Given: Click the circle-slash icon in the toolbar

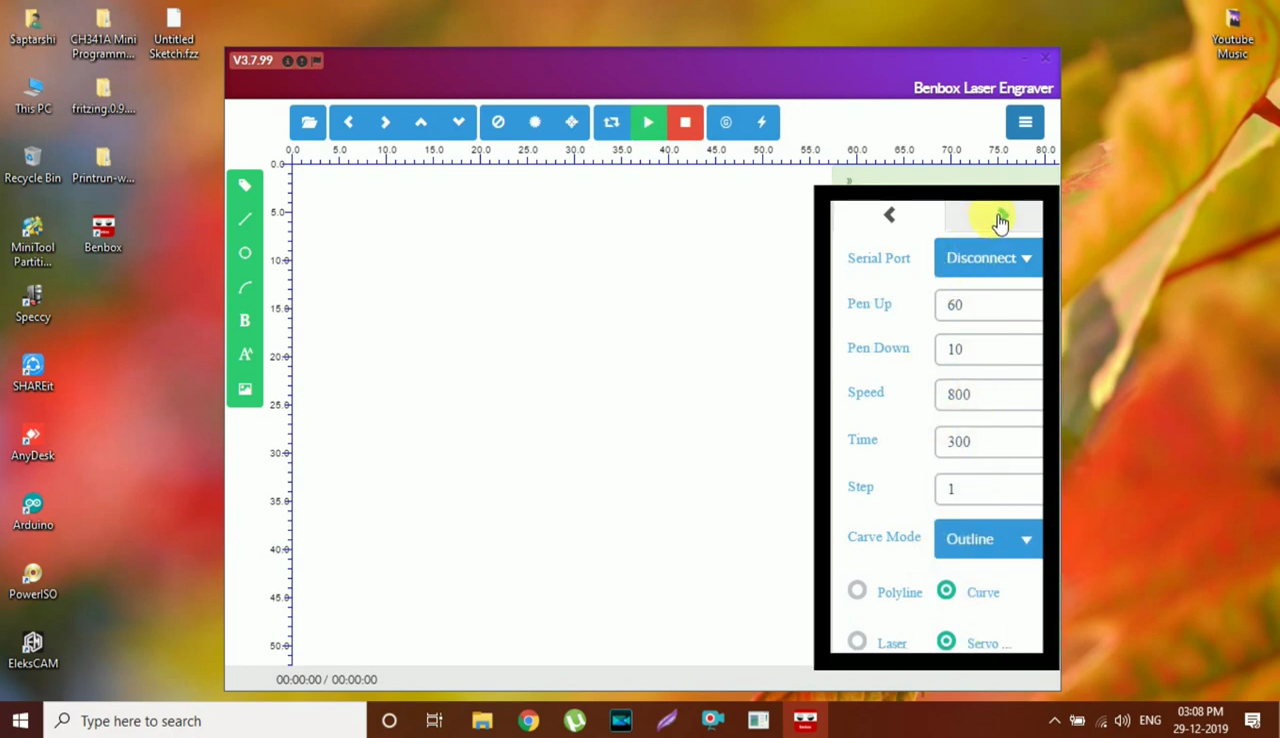Looking at the screenshot, I should [x=498, y=122].
